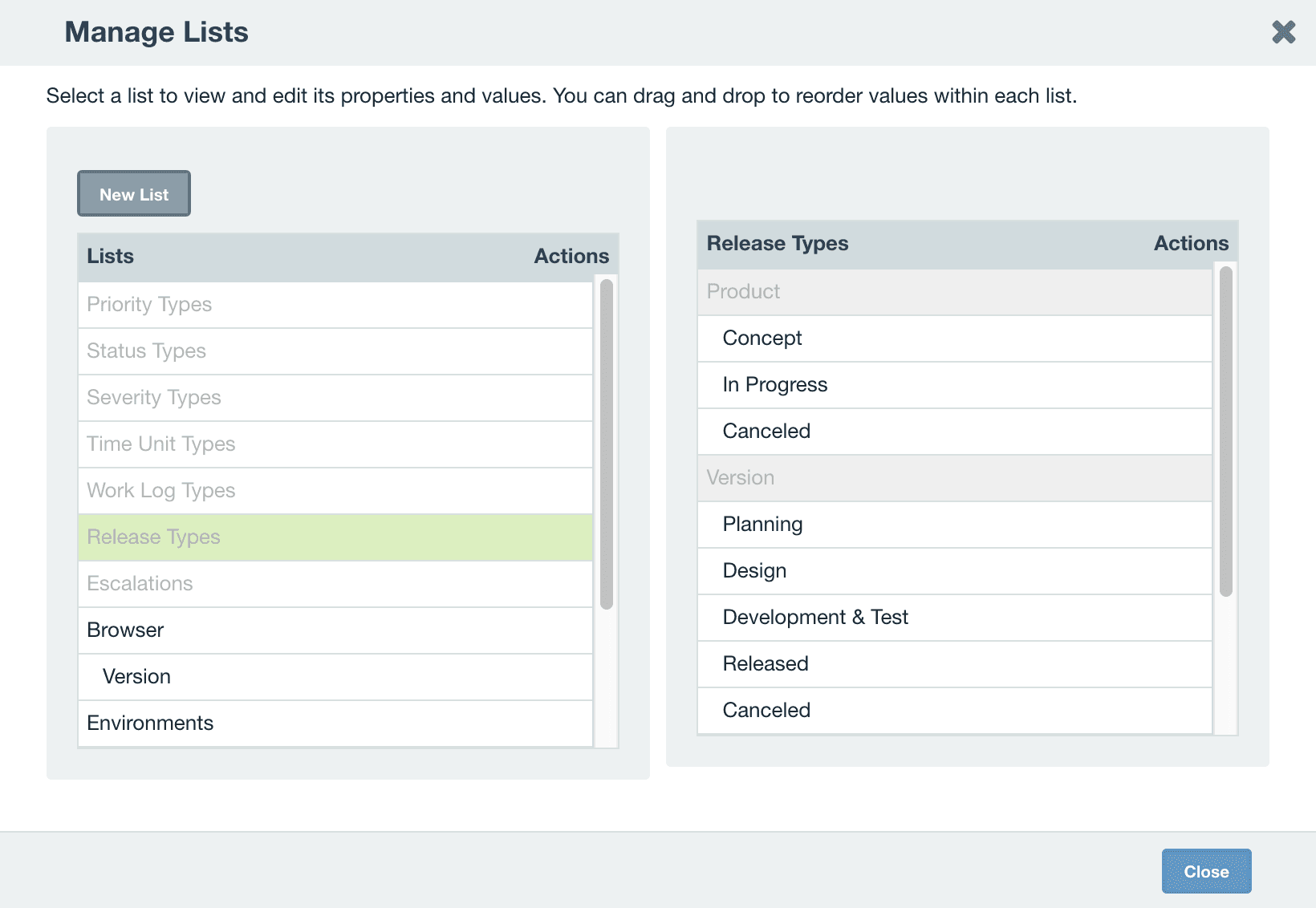Select Canceled under the Product group
Image resolution: width=1316 pixels, height=908 pixels.
click(955, 432)
